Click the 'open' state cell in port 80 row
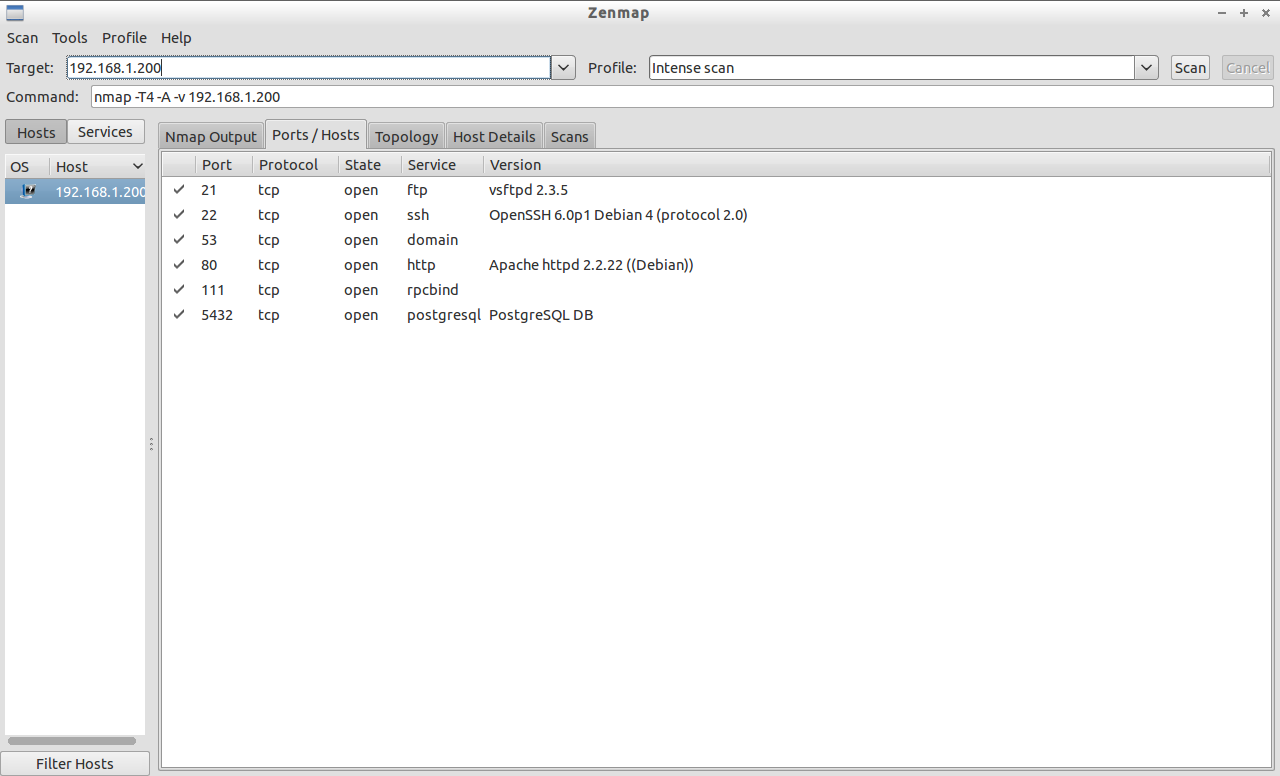Screen dimensions: 1280x776 pyautogui.click(x=361, y=264)
